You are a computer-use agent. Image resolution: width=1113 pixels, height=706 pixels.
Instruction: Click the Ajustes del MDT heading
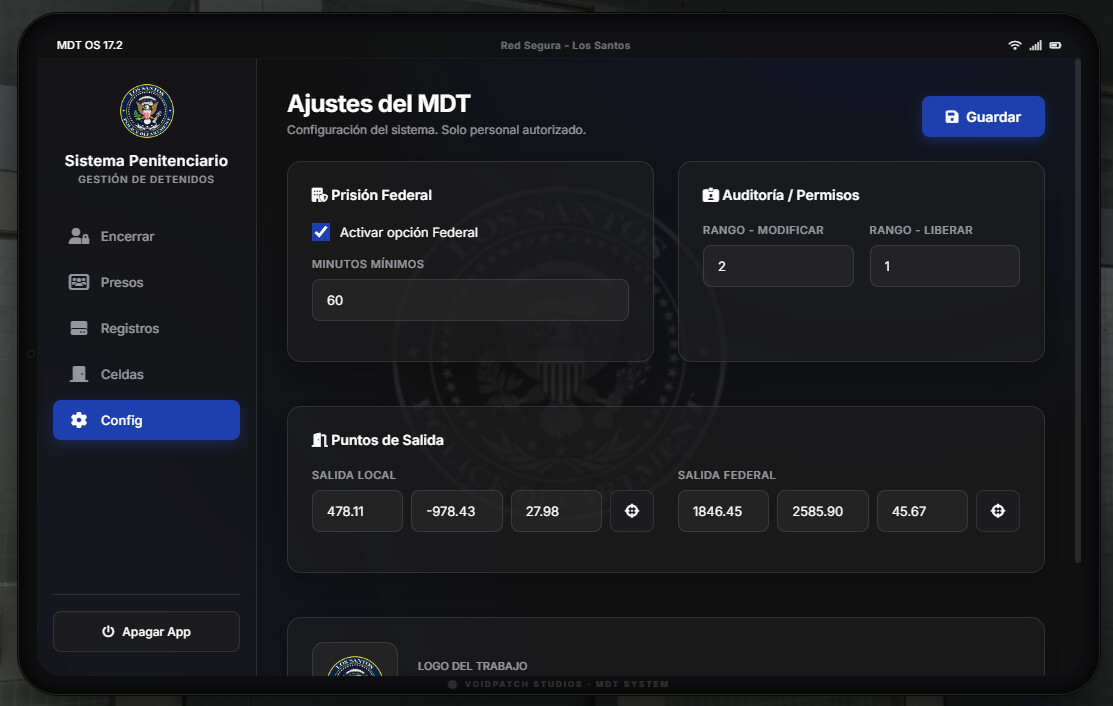click(378, 104)
